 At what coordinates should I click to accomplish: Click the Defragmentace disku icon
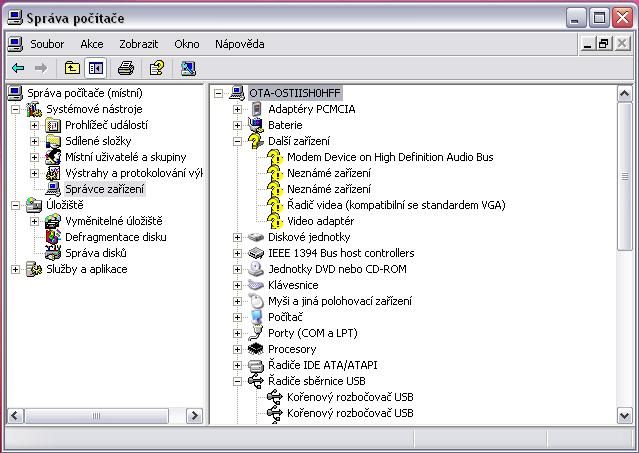53,237
